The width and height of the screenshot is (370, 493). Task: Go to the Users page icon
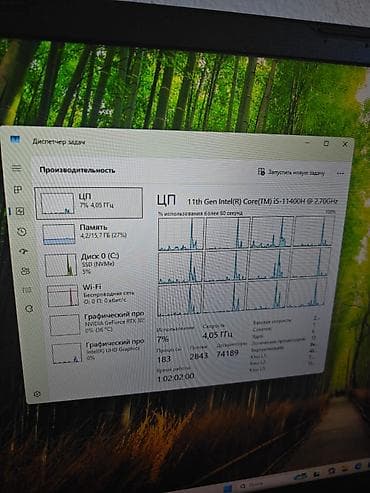[x=25, y=271]
